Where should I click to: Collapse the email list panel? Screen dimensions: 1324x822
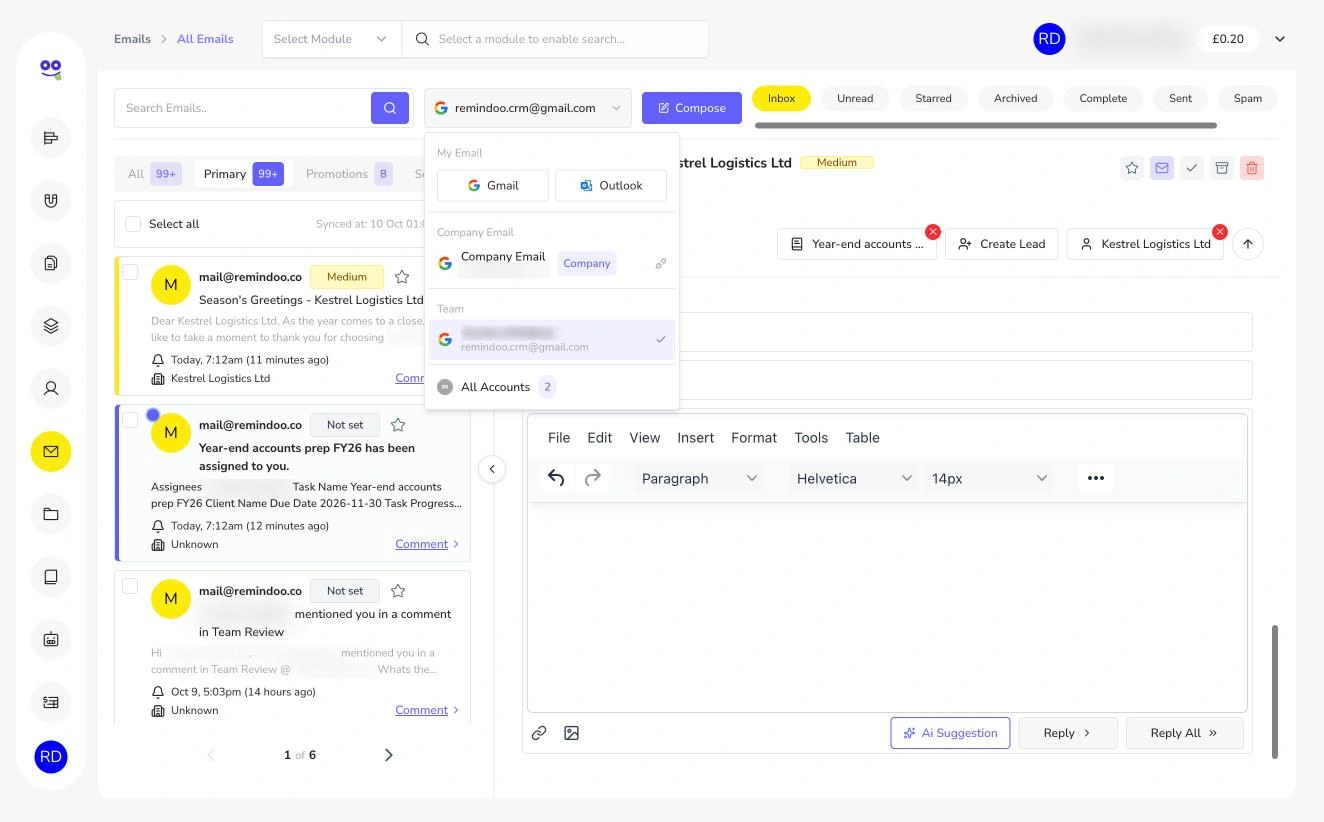[492, 469]
